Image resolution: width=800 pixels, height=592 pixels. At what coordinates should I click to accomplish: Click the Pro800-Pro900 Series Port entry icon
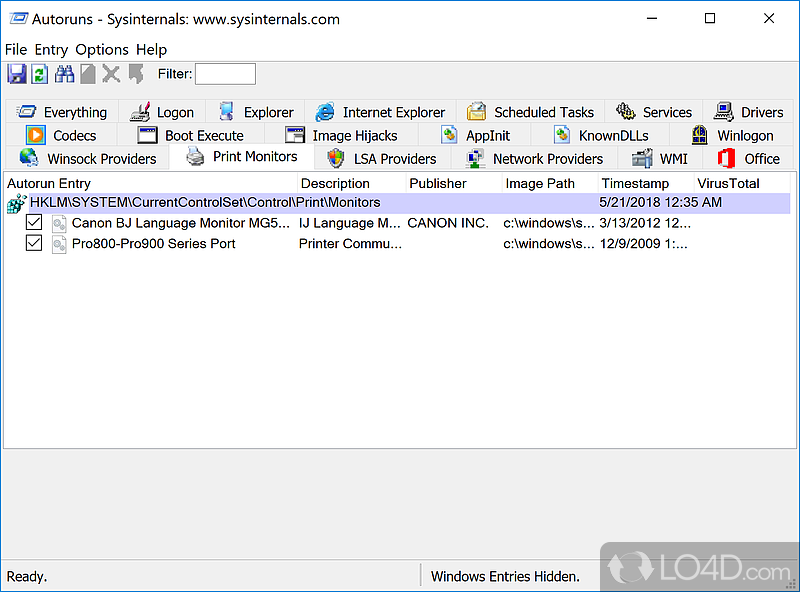pos(59,243)
